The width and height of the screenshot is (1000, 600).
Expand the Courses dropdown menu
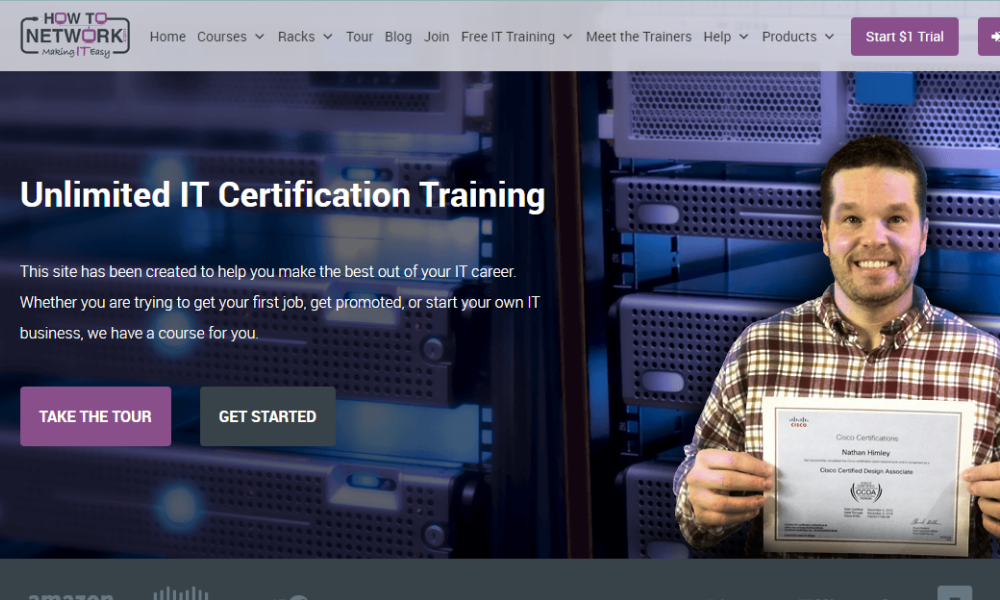tap(230, 36)
